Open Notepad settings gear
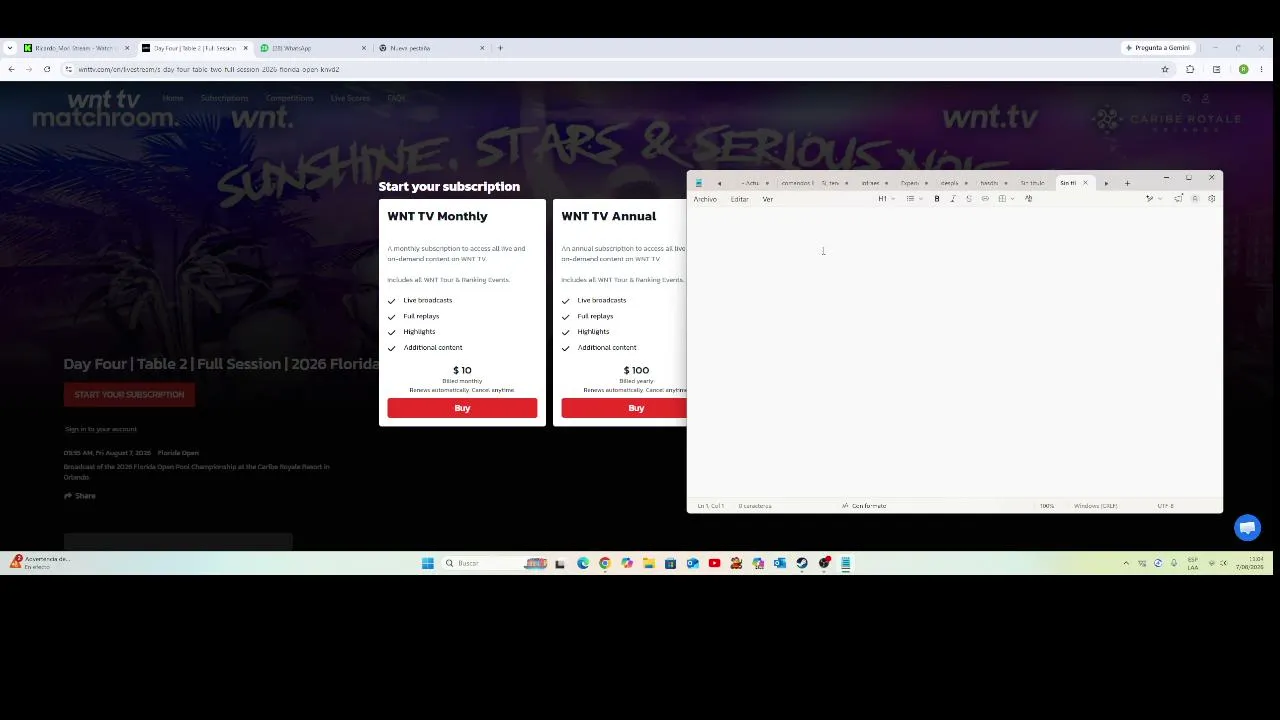 (x=1211, y=199)
